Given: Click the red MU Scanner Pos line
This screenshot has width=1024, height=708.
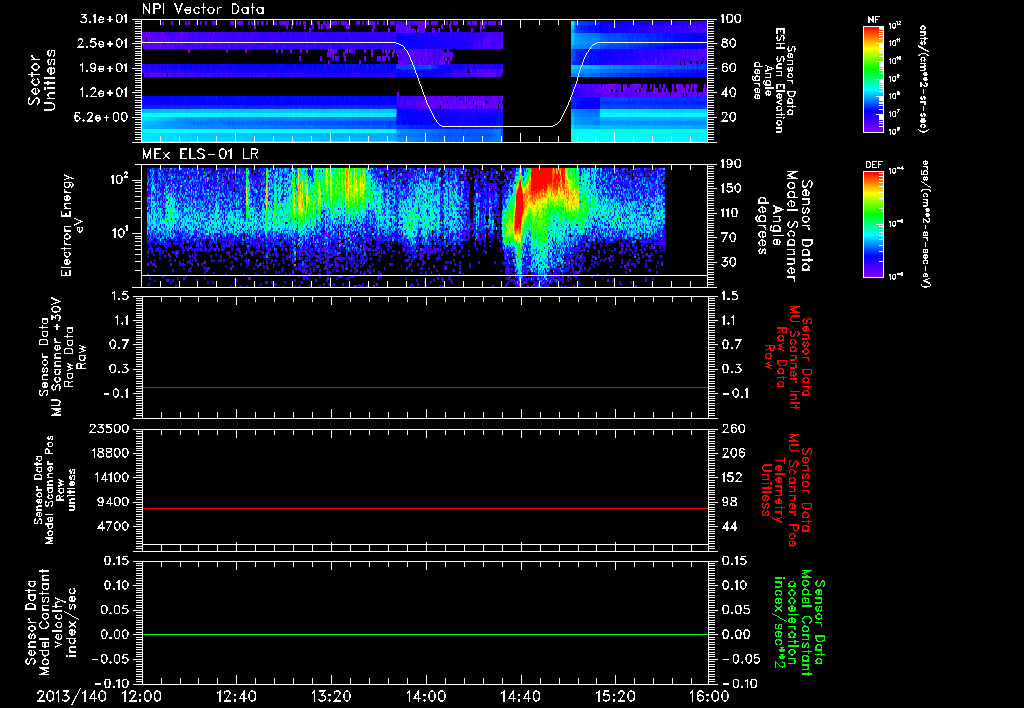Looking at the screenshot, I should pos(425,508).
